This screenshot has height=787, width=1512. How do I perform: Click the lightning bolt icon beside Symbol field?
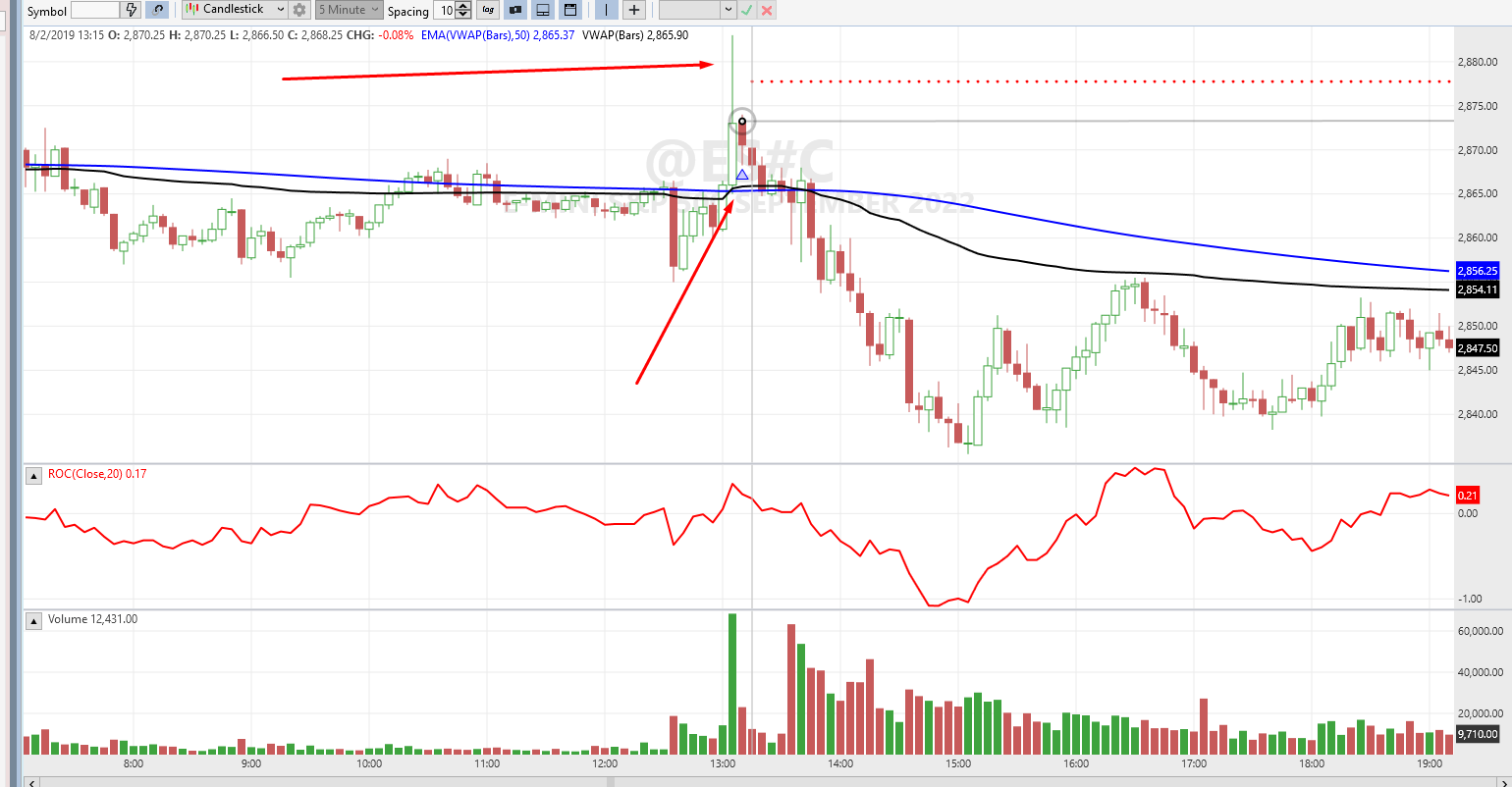[133, 10]
